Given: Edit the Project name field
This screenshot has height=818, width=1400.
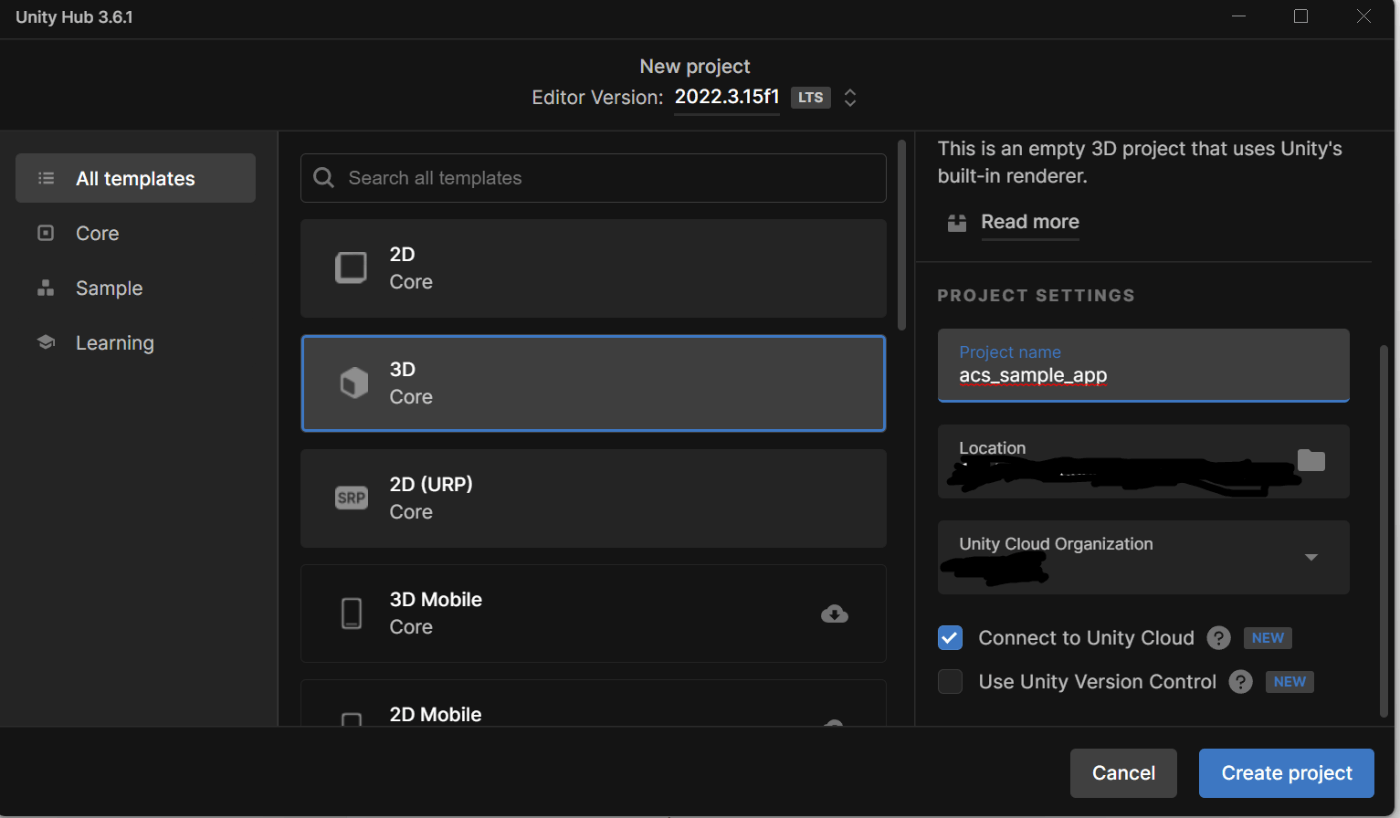Looking at the screenshot, I should pyautogui.click(x=1143, y=365).
